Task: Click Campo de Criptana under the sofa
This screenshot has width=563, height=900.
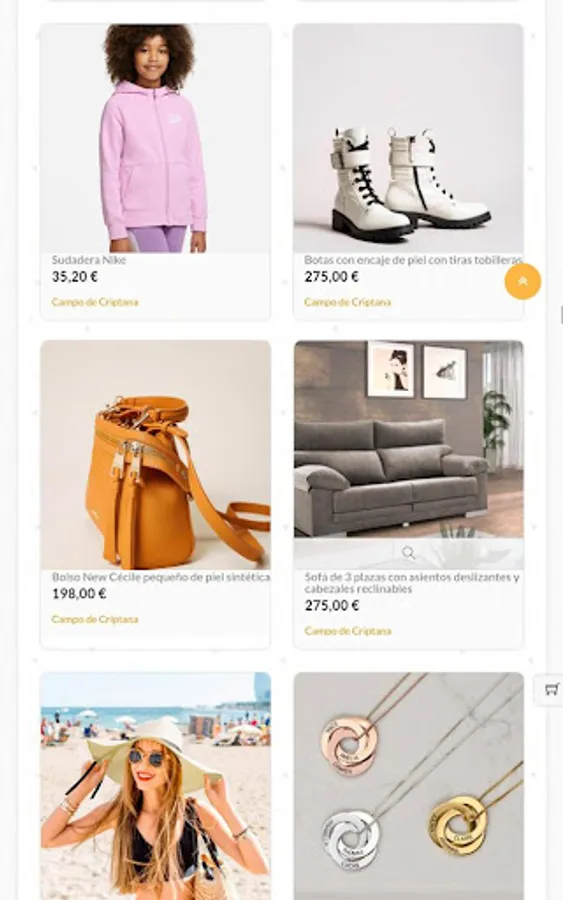Action: (348, 631)
